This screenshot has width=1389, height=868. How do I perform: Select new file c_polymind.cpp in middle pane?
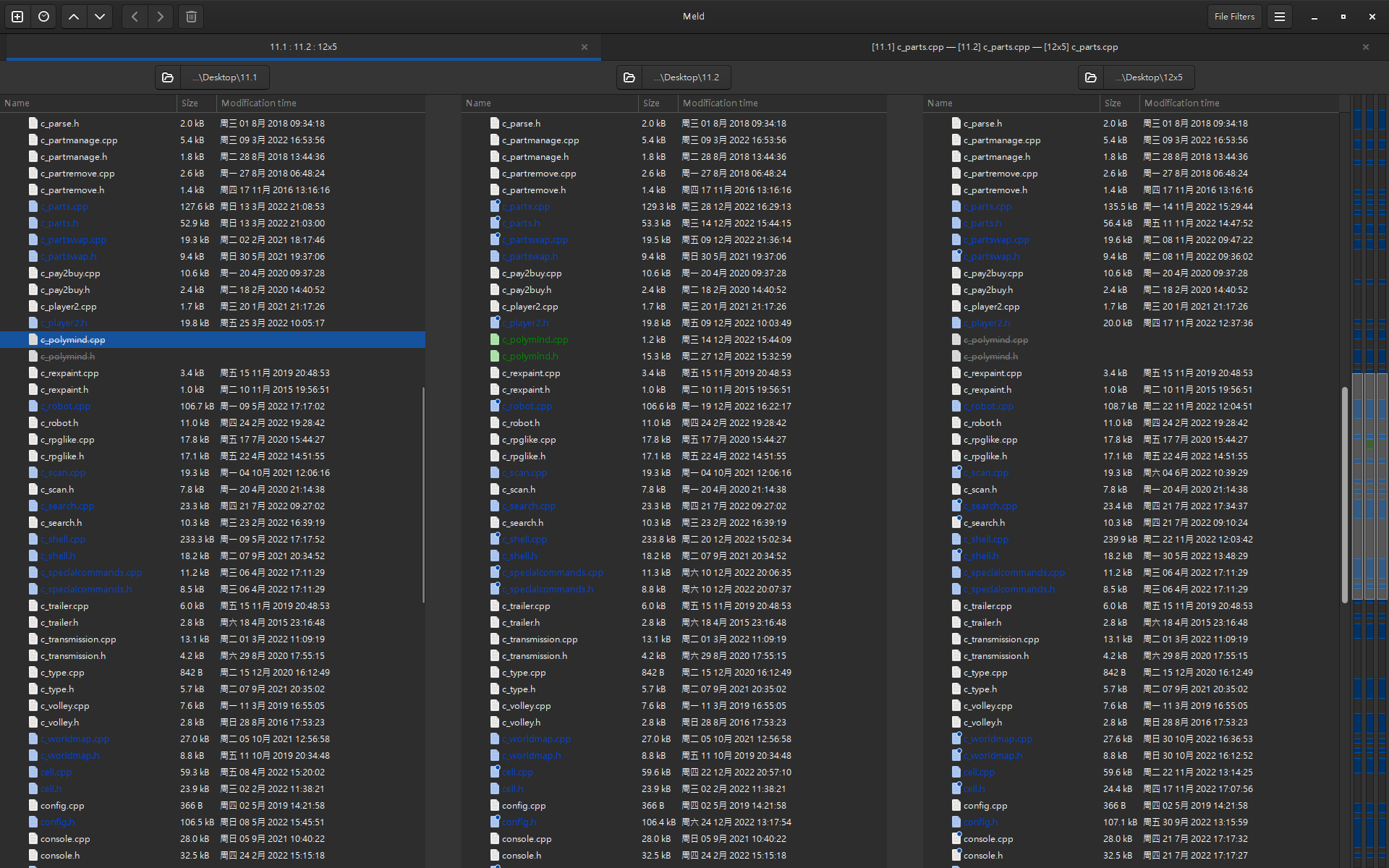(x=674, y=340)
